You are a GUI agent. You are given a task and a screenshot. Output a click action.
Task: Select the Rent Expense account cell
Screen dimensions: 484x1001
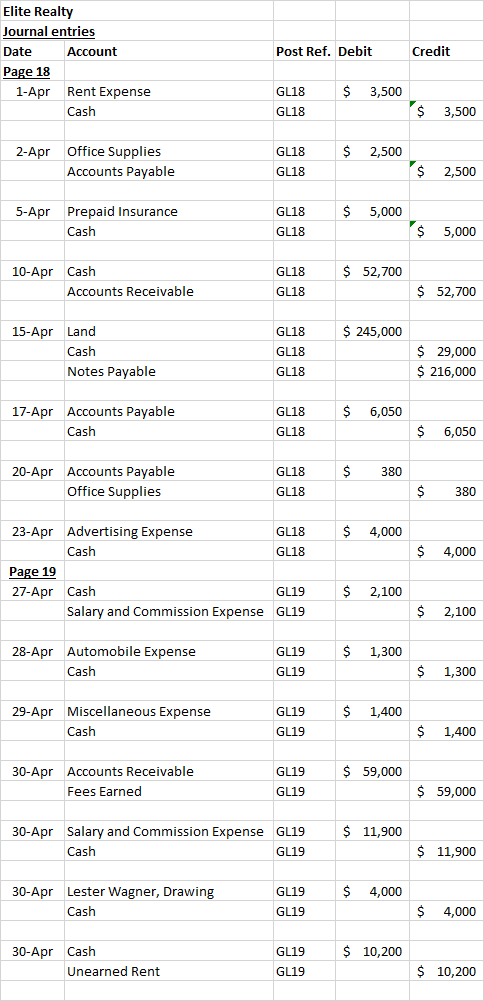click(169, 91)
